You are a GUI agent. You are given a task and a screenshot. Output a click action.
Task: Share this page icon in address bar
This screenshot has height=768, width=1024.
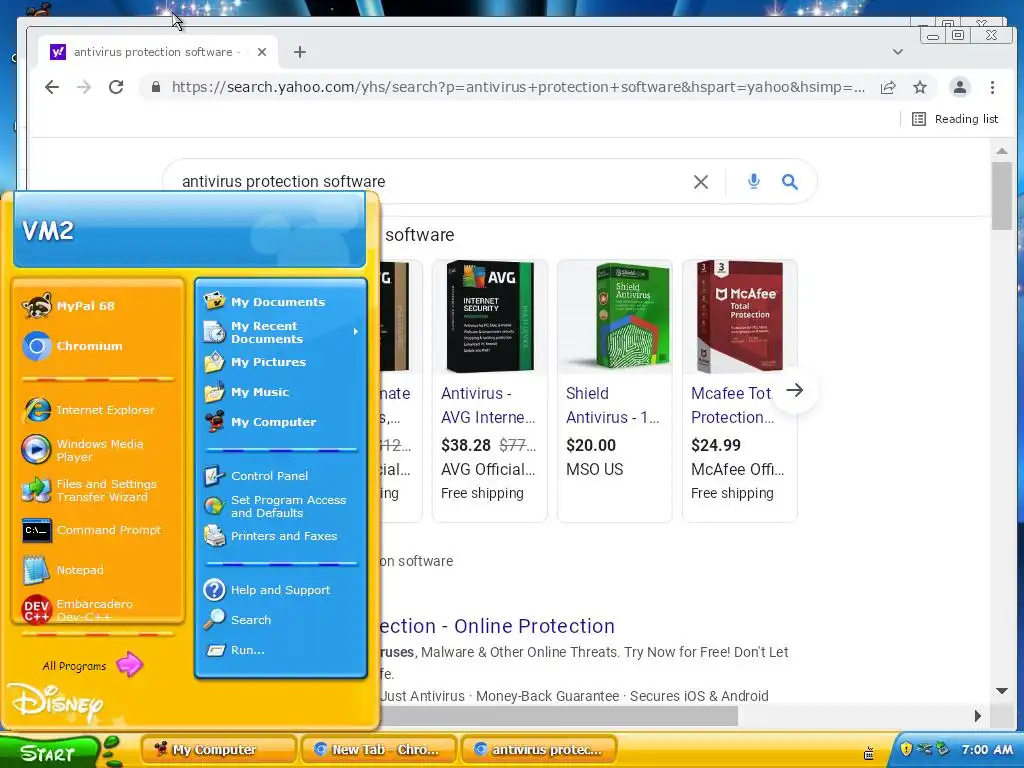pos(888,88)
